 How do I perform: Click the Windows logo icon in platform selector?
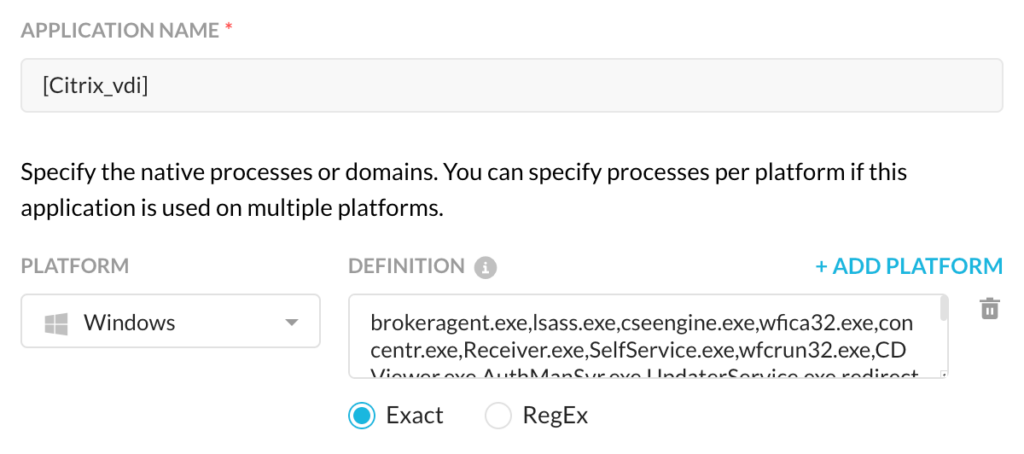56,323
